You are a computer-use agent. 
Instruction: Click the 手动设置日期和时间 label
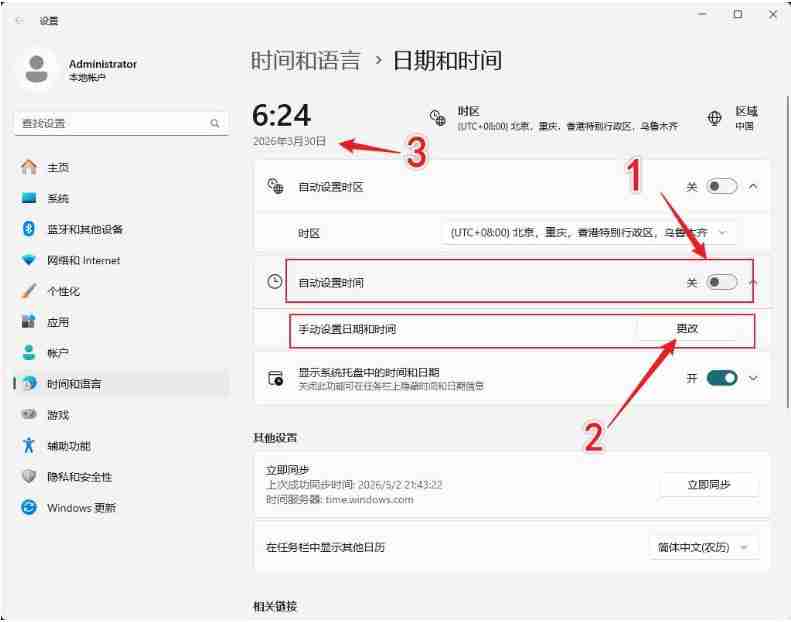tap(347, 329)
